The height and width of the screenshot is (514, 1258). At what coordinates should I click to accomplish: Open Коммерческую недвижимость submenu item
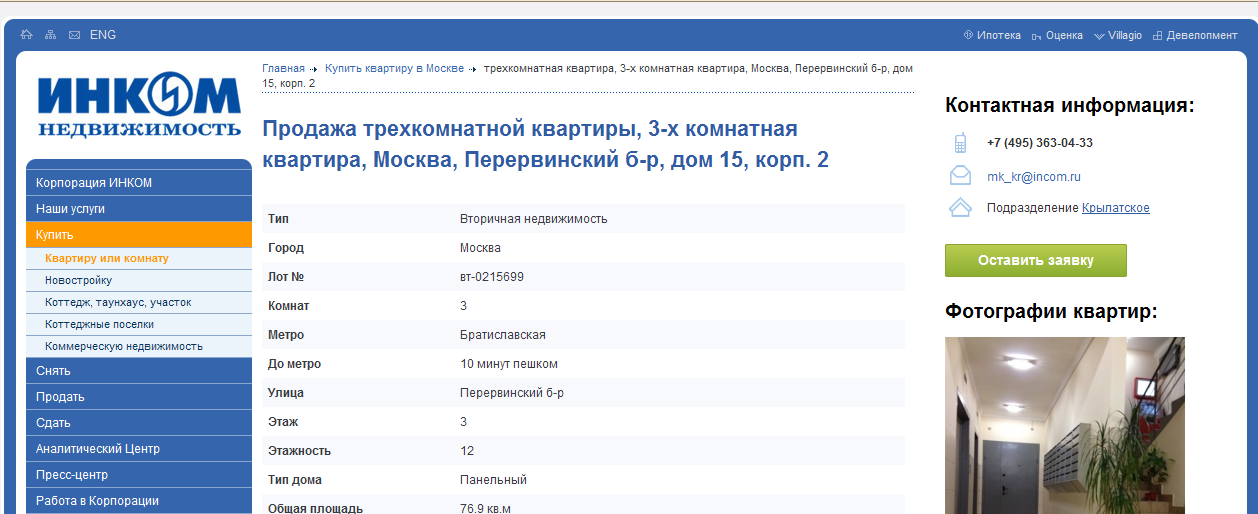tap(139, 346)
